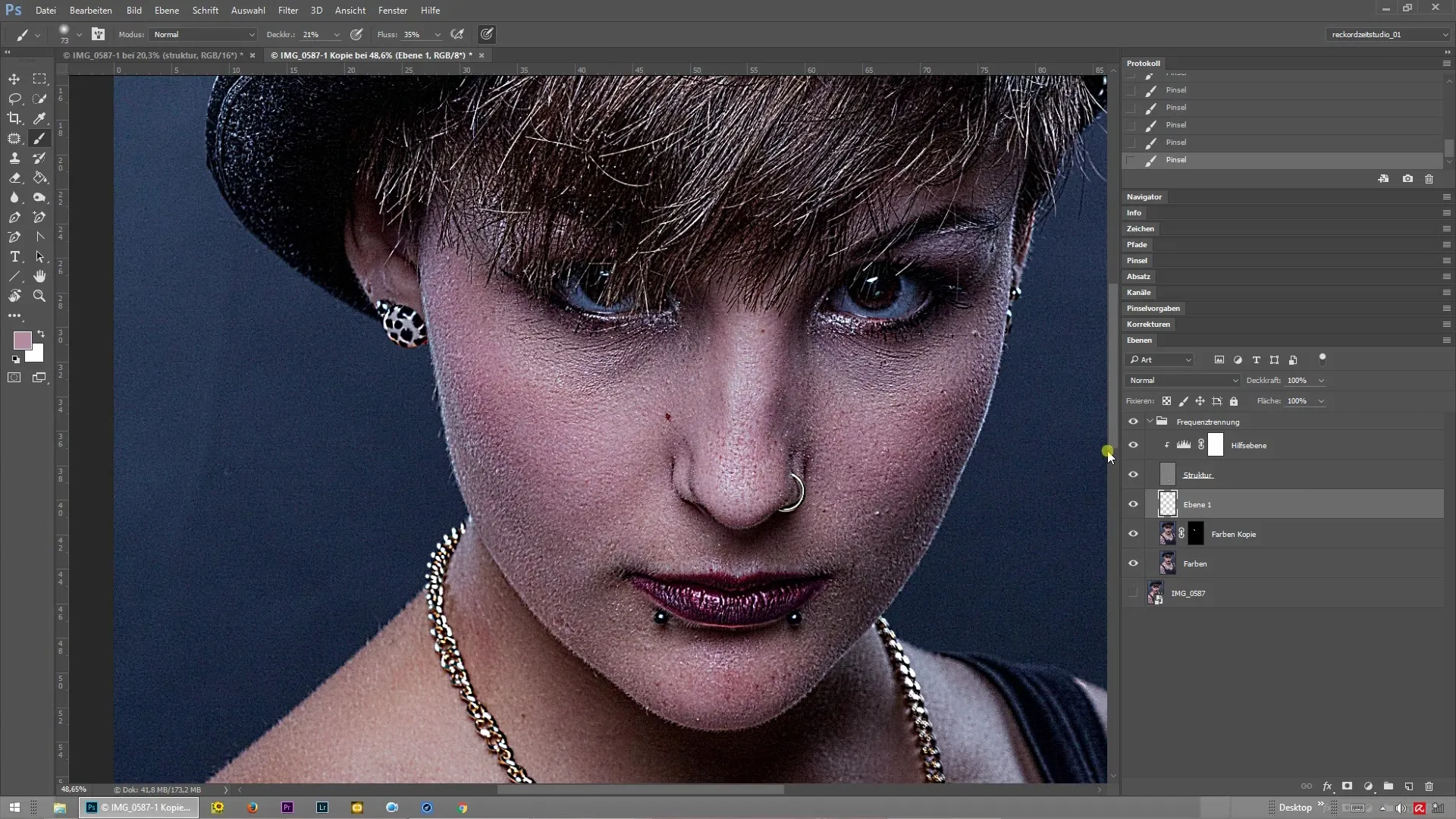The height and width of the screenshot is (819, 1456).
Task: Select the Lasso tool
Action: tap(14, 99)
